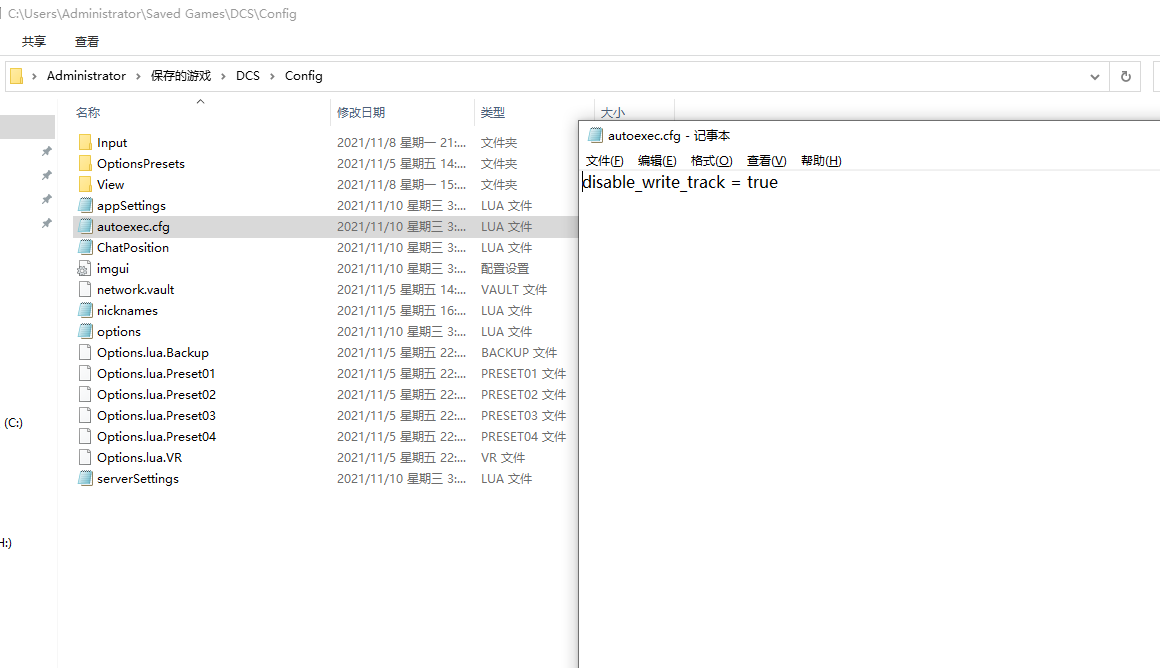Select the file named ChatPosition
The height and width of the screenshot is (668, 1160).
(x=132, y=247)
